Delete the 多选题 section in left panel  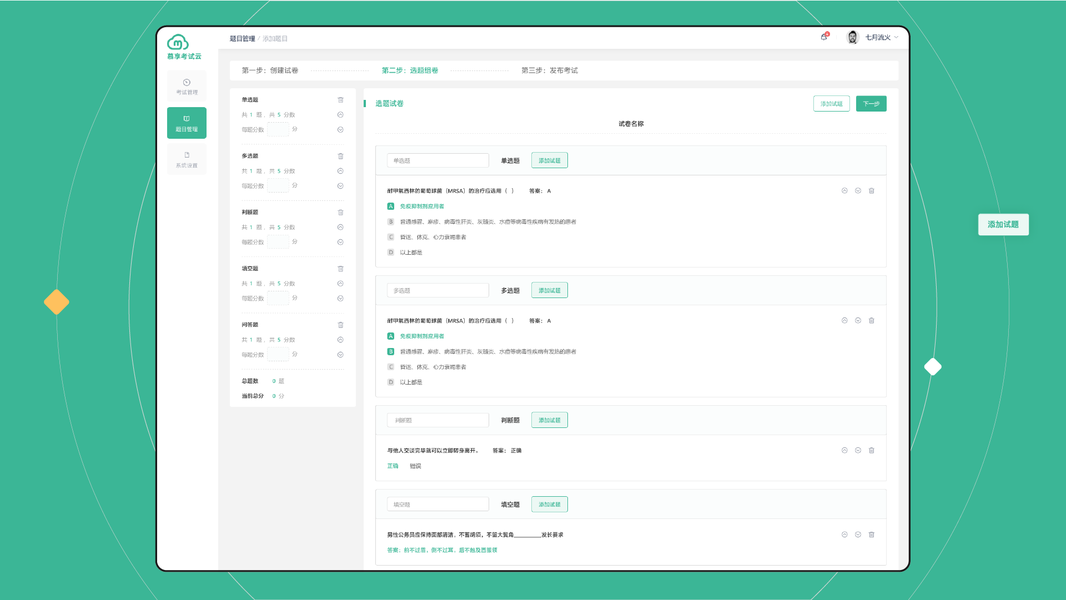point(341,156)
